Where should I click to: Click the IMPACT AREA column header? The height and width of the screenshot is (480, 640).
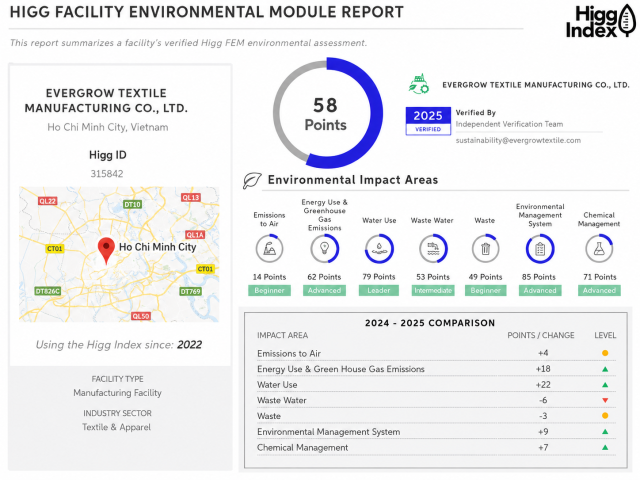pos(282,336)
